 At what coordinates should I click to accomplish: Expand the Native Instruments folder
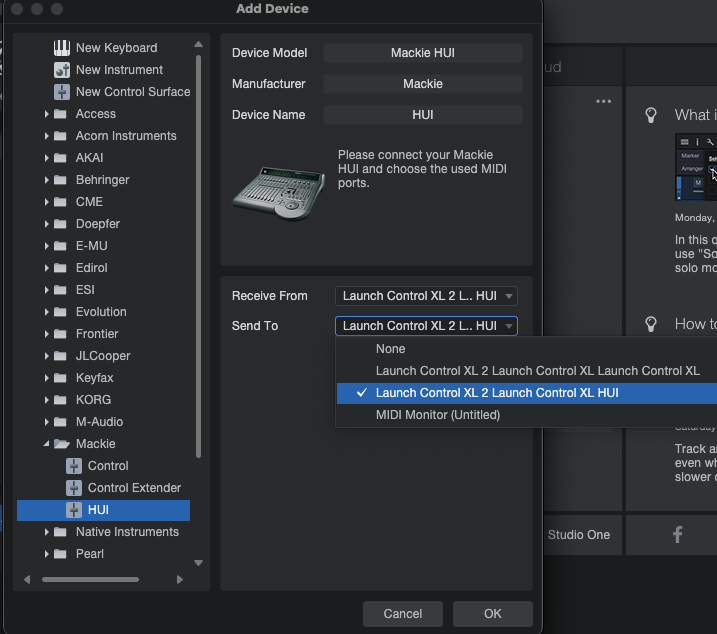pyautogui.click(x=46, y=532)
